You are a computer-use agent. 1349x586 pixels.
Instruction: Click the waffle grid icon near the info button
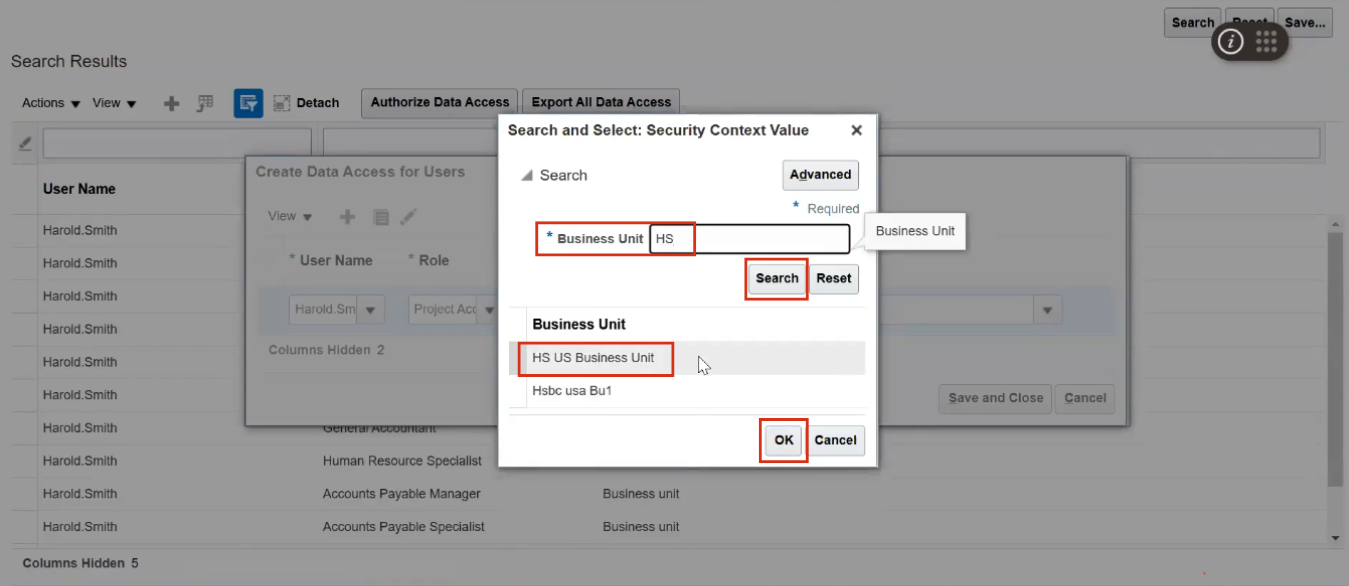1265,42
